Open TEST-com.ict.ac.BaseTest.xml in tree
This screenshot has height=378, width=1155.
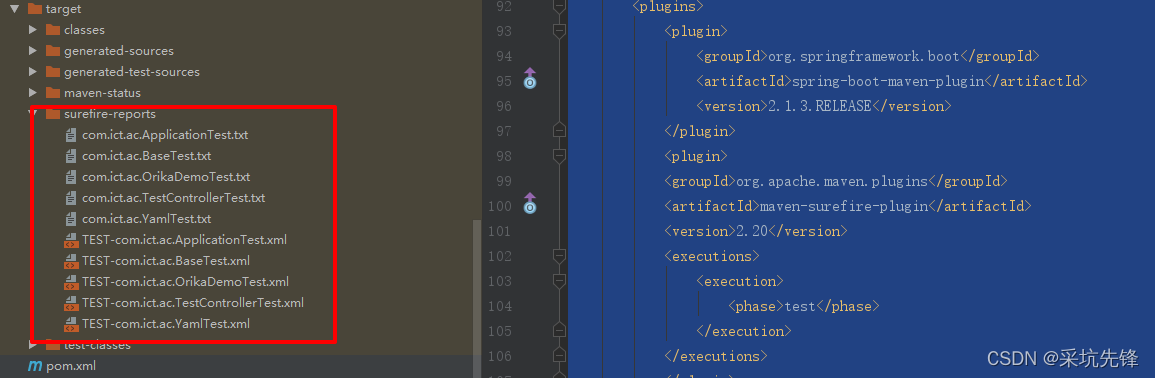coord(166,260)
